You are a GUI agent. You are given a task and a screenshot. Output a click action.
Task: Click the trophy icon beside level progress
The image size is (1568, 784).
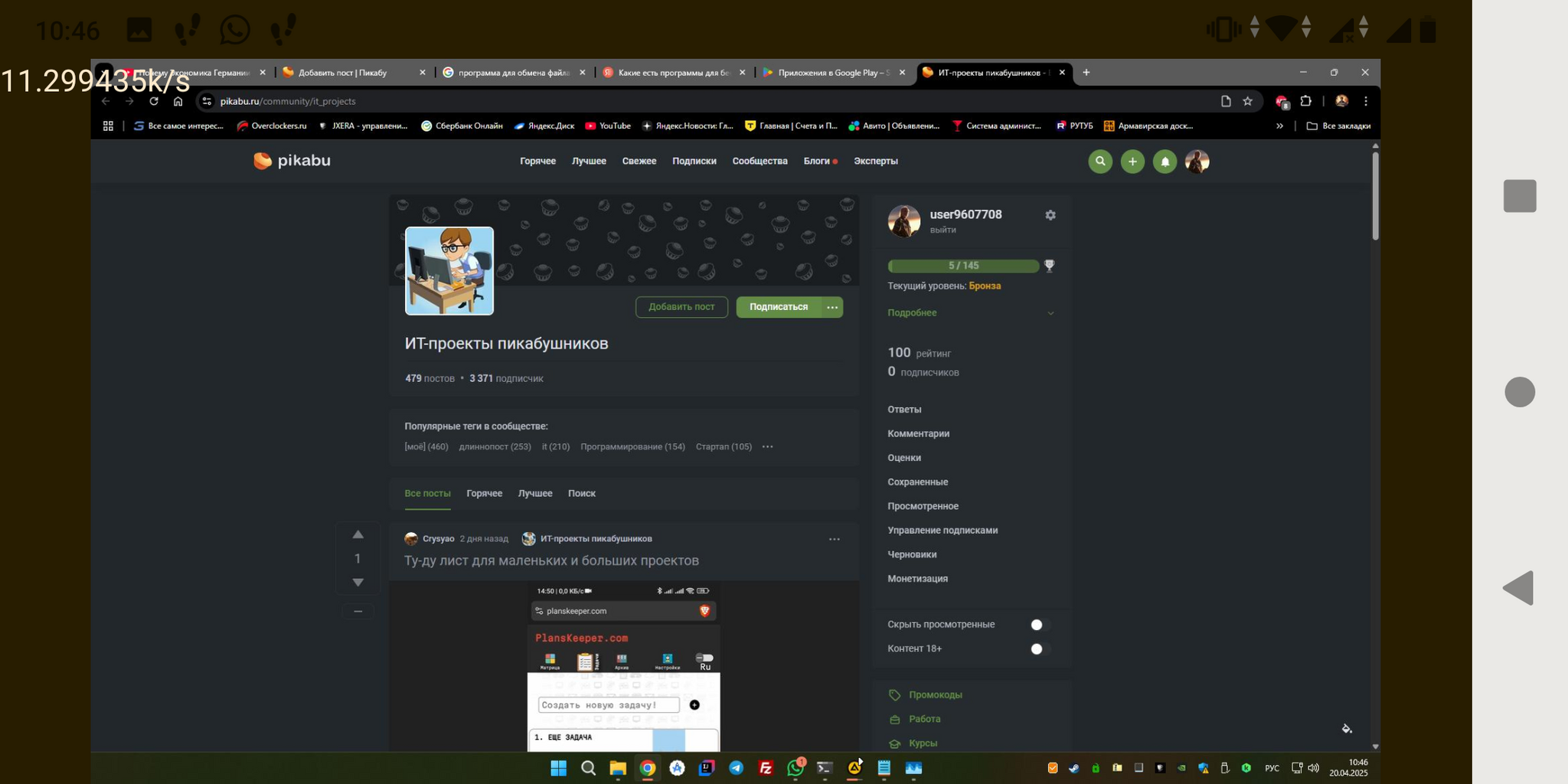[x=1050, y=266]
